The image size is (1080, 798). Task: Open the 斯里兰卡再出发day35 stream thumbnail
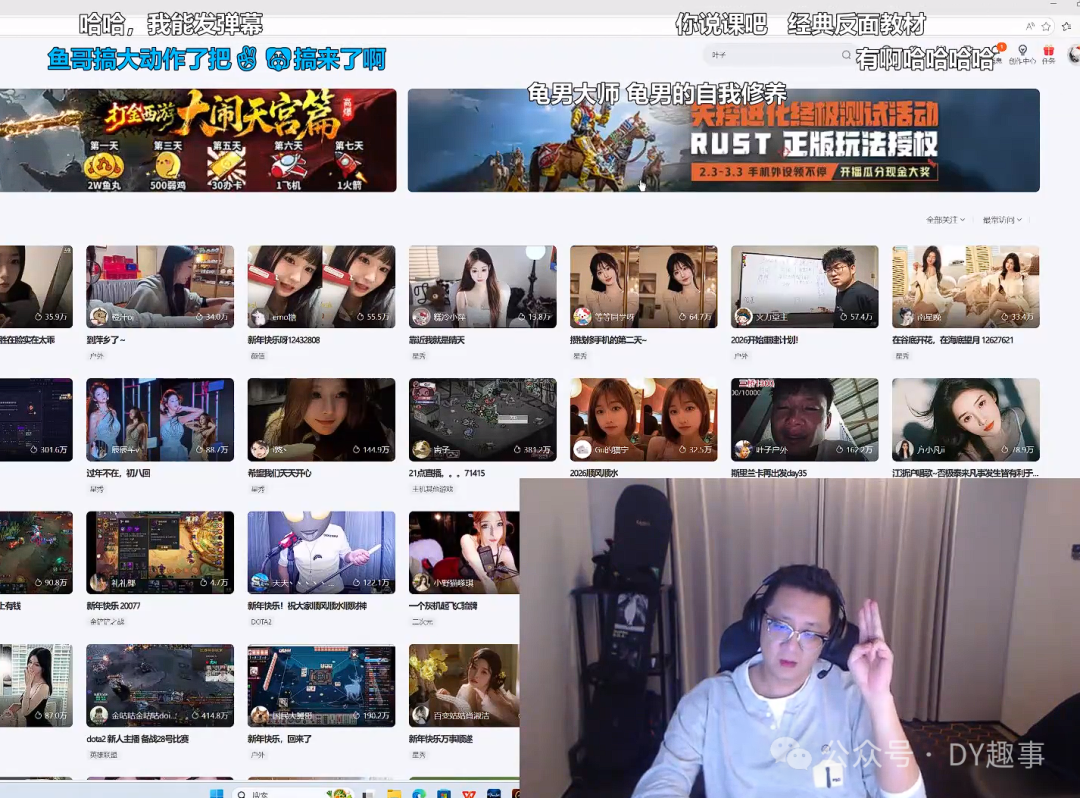click(x=804, y=419)
